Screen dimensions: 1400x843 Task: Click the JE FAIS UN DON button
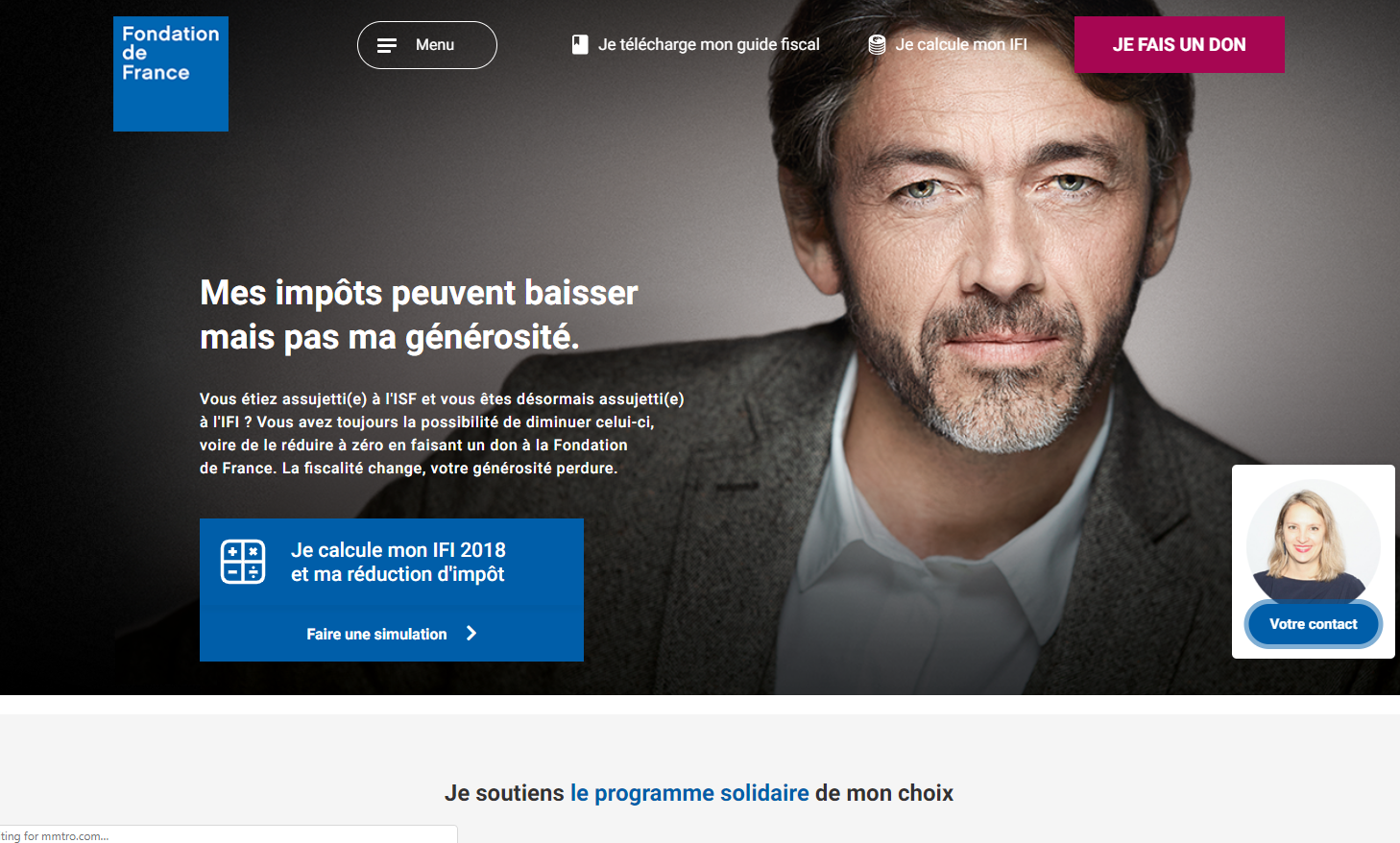(x=1179, y=44)
